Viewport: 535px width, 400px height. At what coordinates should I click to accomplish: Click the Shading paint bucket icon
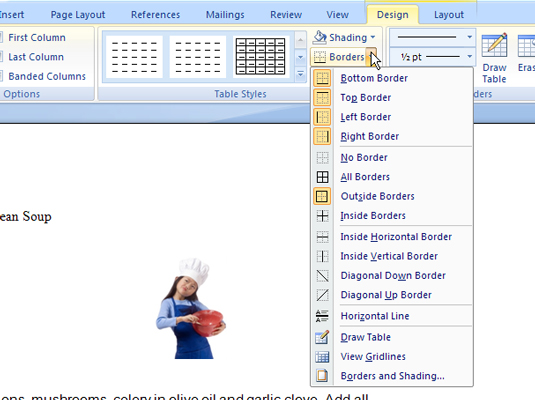coord(320,37)
